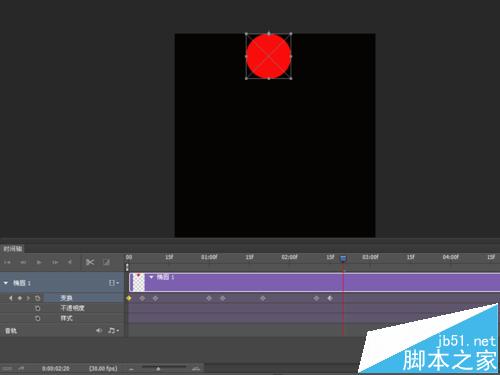Zoom out the timeline
Viewport: 500px width, 375px height.
pos(132,369)
